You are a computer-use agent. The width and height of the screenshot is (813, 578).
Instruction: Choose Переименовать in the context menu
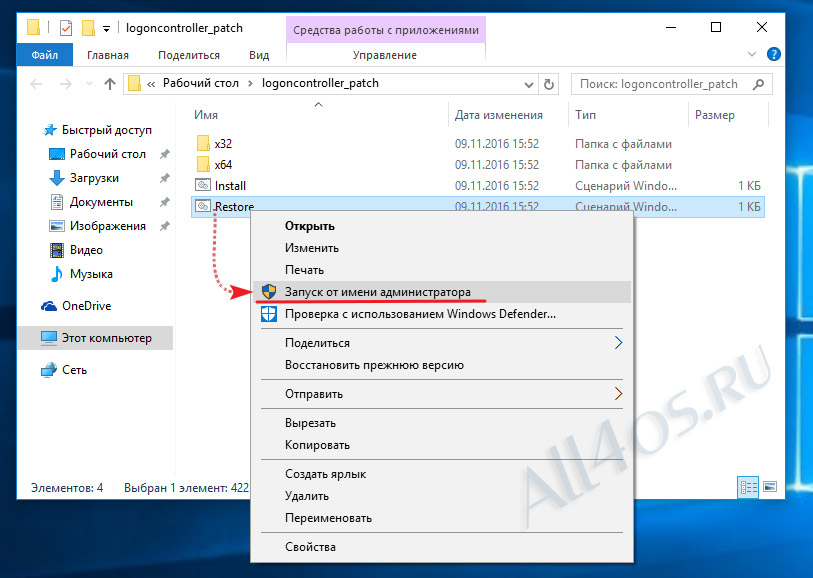click(x=442, y=518)
